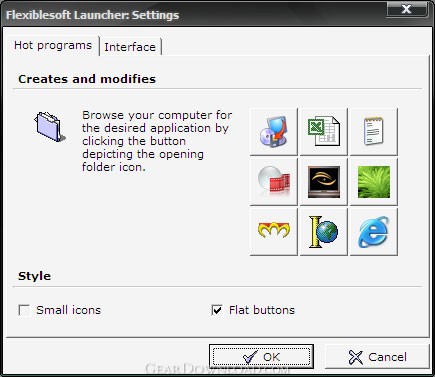Click the Style section heading
Image resolution: width=435 pixels, height=377 pixels.
(x=35, y=276)
